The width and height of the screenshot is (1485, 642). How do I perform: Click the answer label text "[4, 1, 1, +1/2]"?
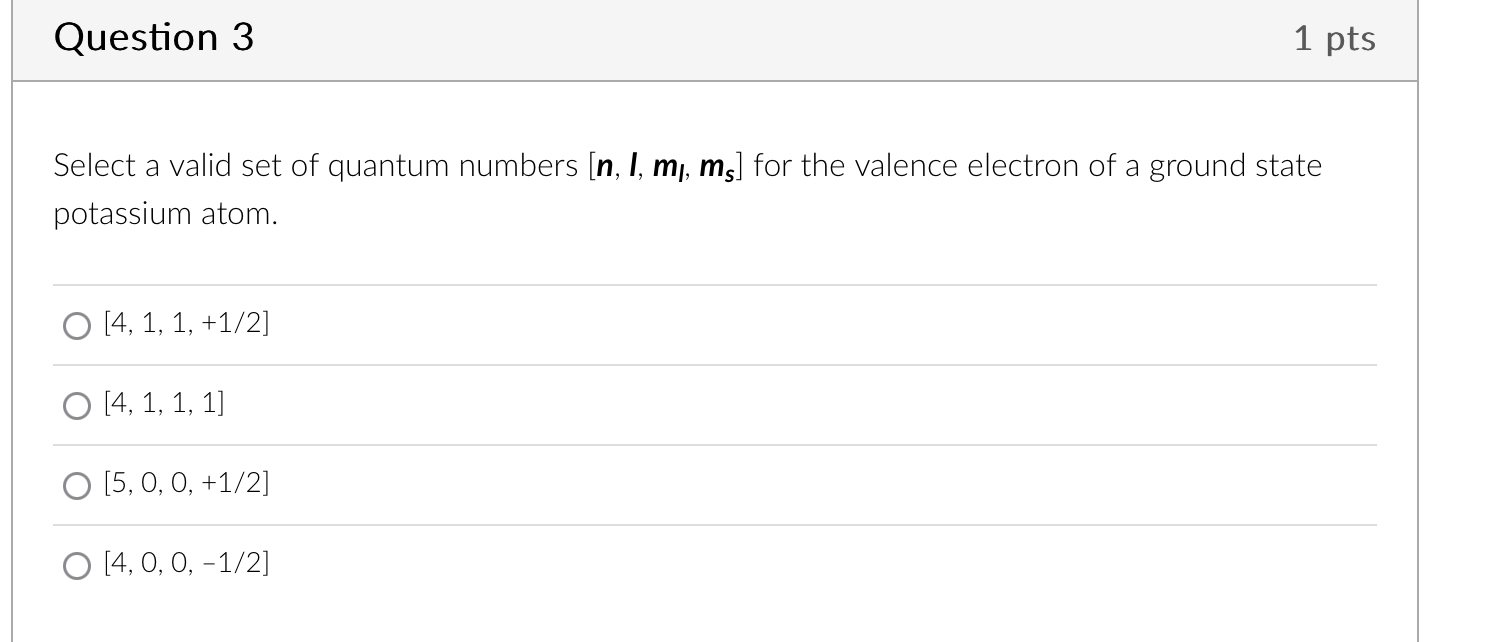click(x=187, y=325)
